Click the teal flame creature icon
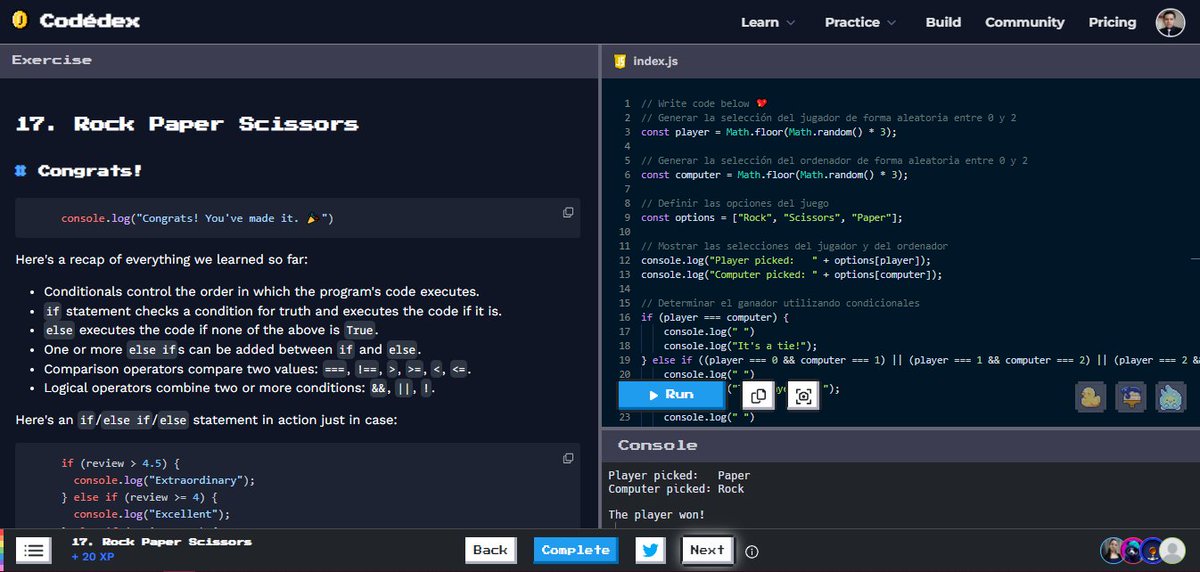The width and height of the screenshot is (1200, 572). click(x=1171, y=396)
